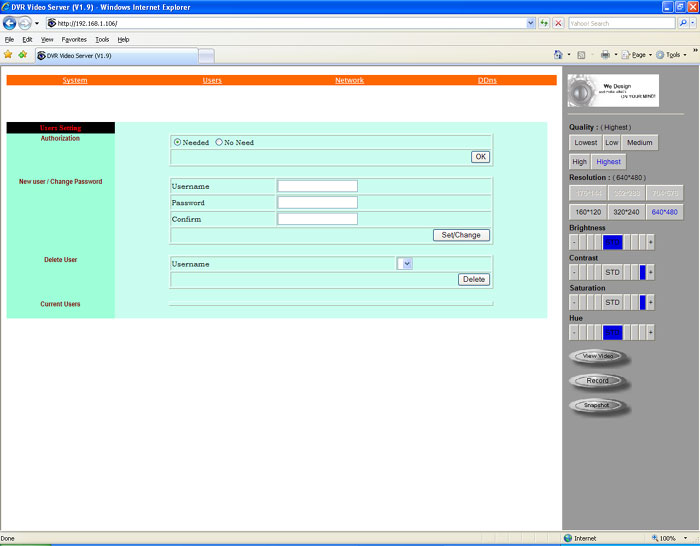Set quality to Medium
The width and height of the screenshot is (700, 546).
click(640, 143)
